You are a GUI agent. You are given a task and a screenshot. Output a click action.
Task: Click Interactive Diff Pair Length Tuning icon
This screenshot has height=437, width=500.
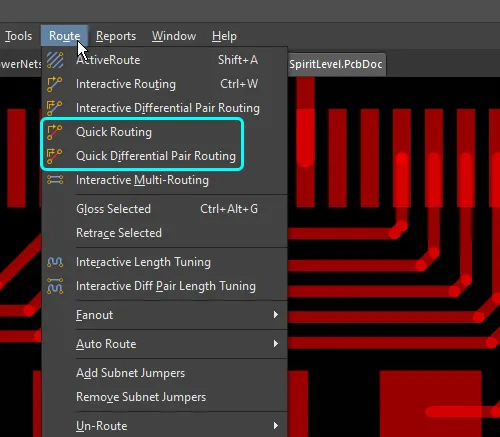tap(55, 286)
